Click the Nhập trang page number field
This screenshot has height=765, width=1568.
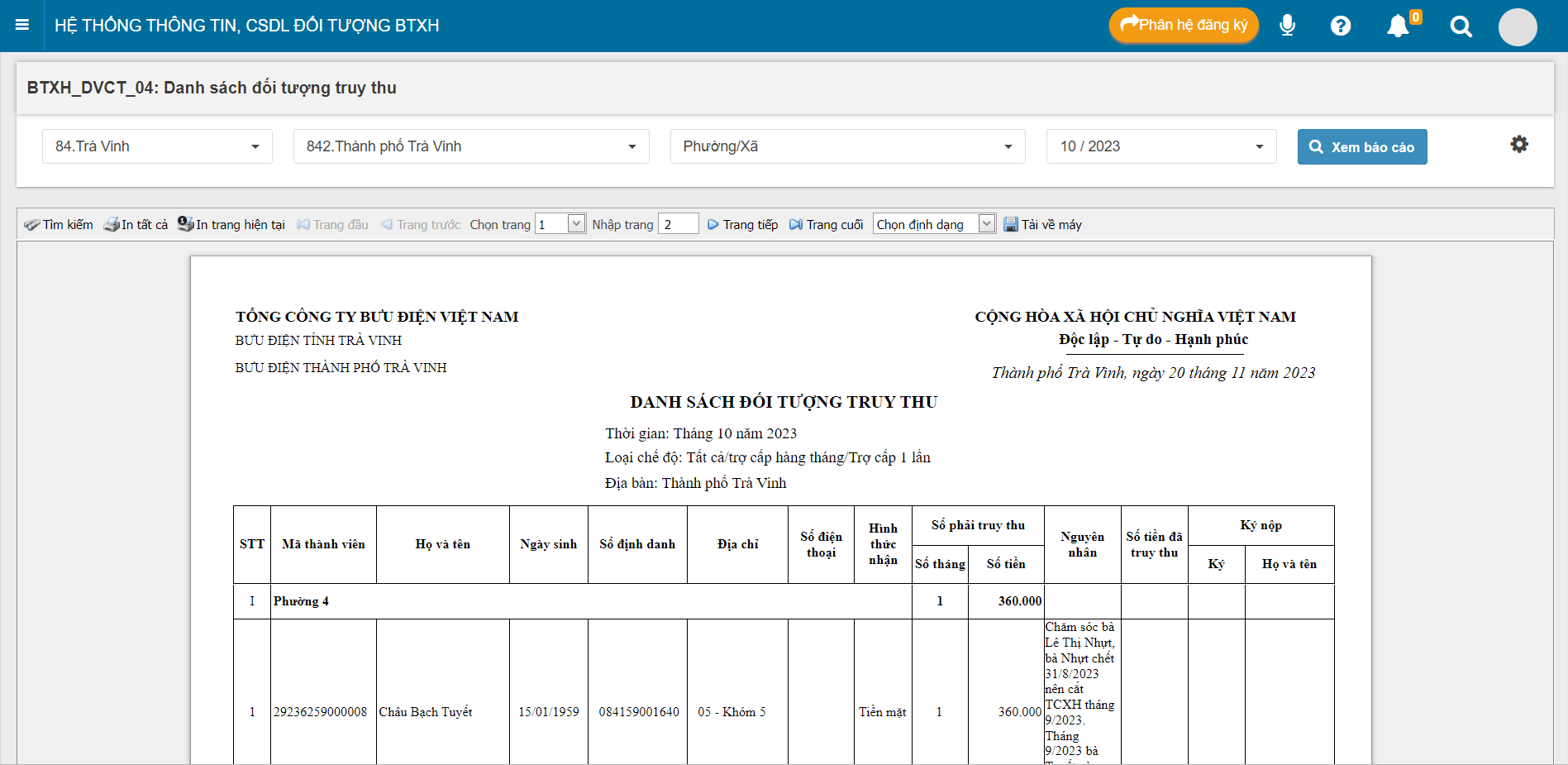point(678,225)
